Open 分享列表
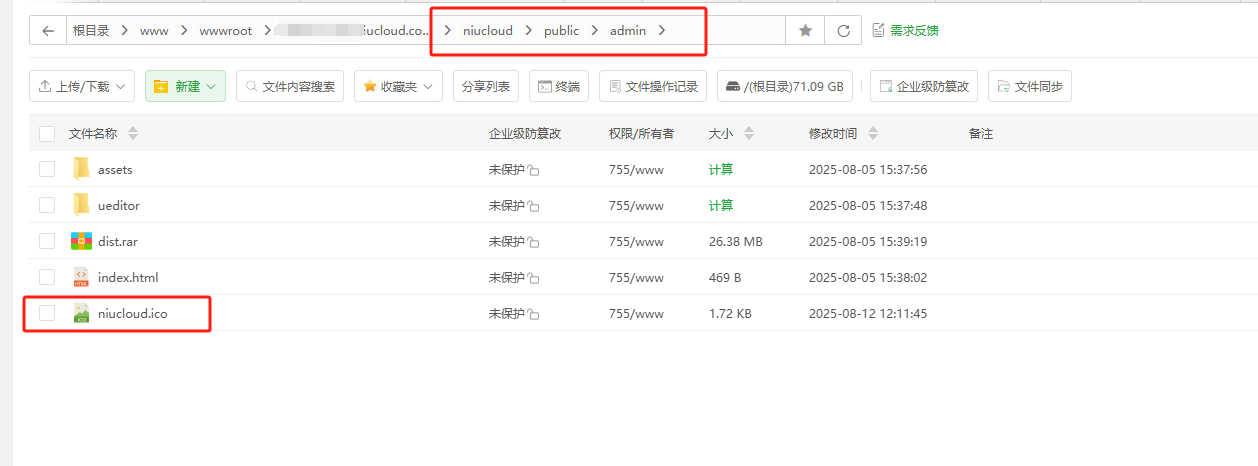The height and width of the screenshot is (466, 1258). click(486, 86)
